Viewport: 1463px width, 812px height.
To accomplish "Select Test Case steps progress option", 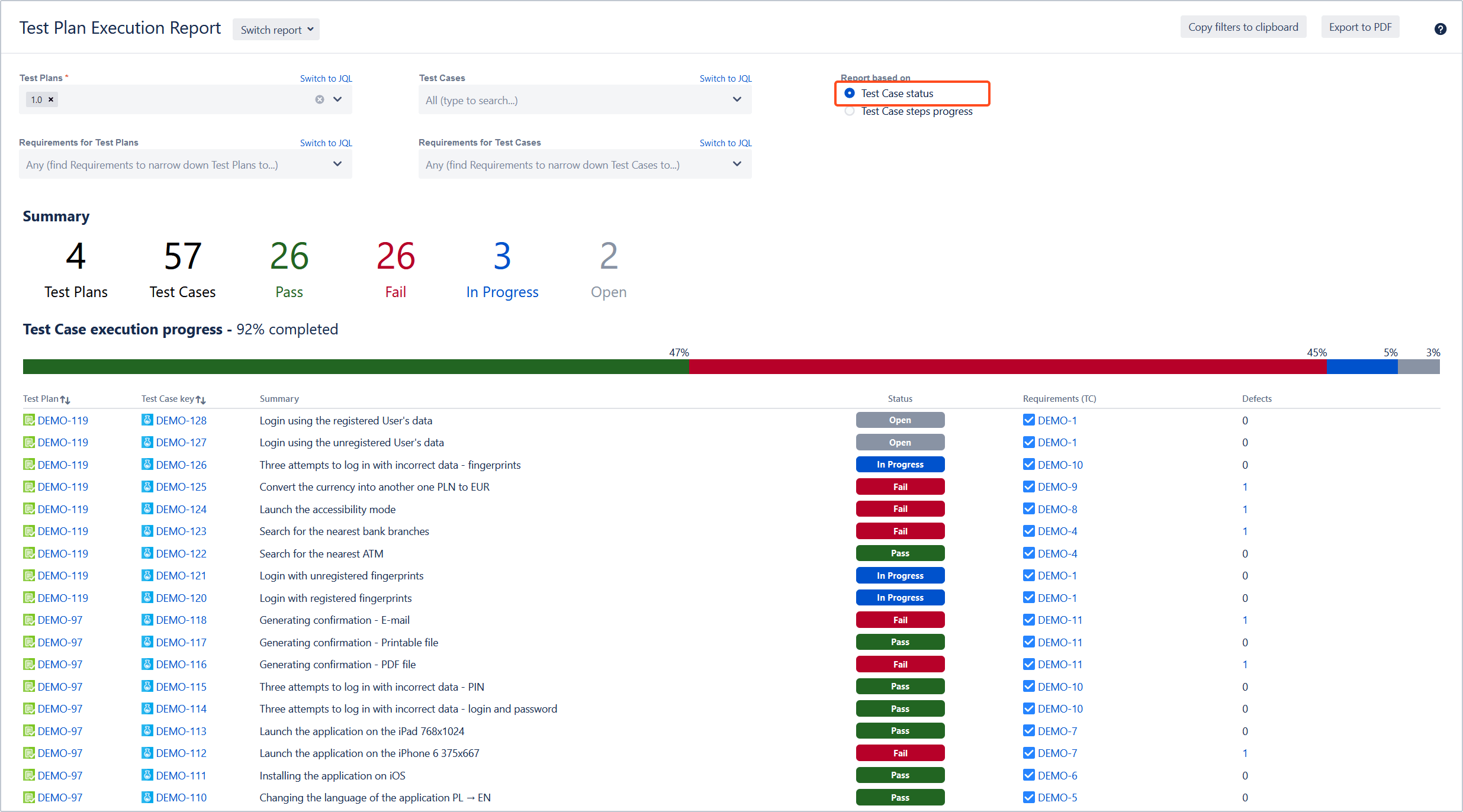I will pyautogui.click(x=850, y=111).
